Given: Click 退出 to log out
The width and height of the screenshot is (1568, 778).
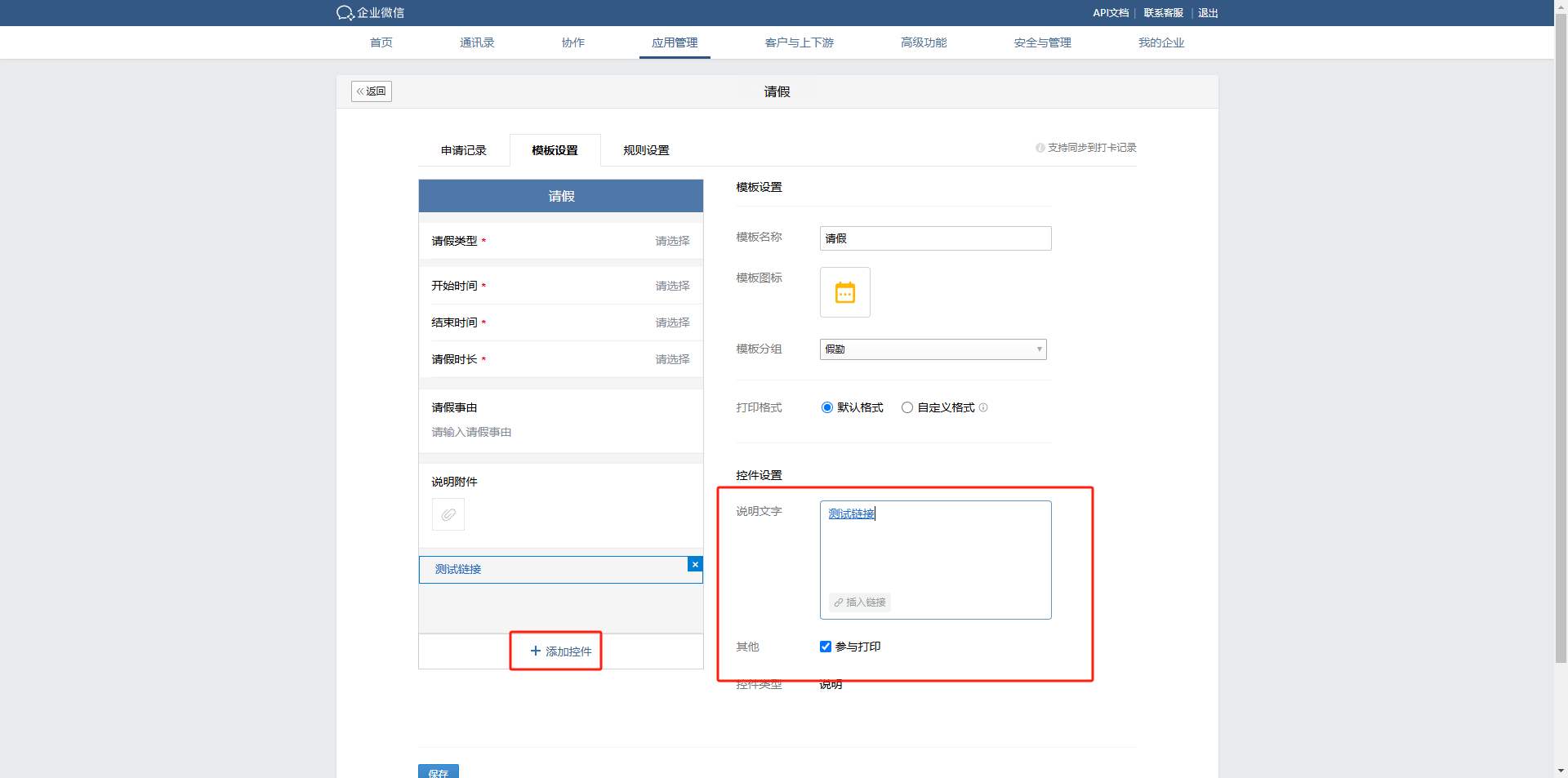Looking at the screenshot, I should point(1208,13).
